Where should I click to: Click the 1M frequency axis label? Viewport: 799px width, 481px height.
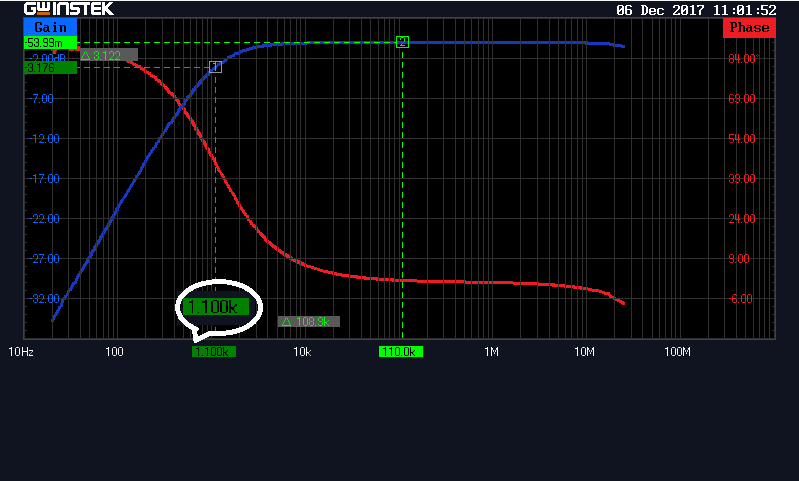(x=491, y=352)
